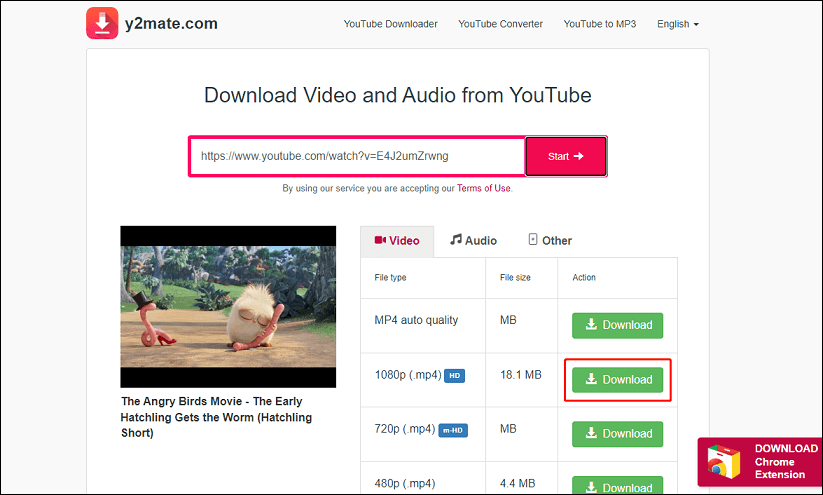Click 'Download Video and Audio from YouTube' heading

click(x=398, y=96)
